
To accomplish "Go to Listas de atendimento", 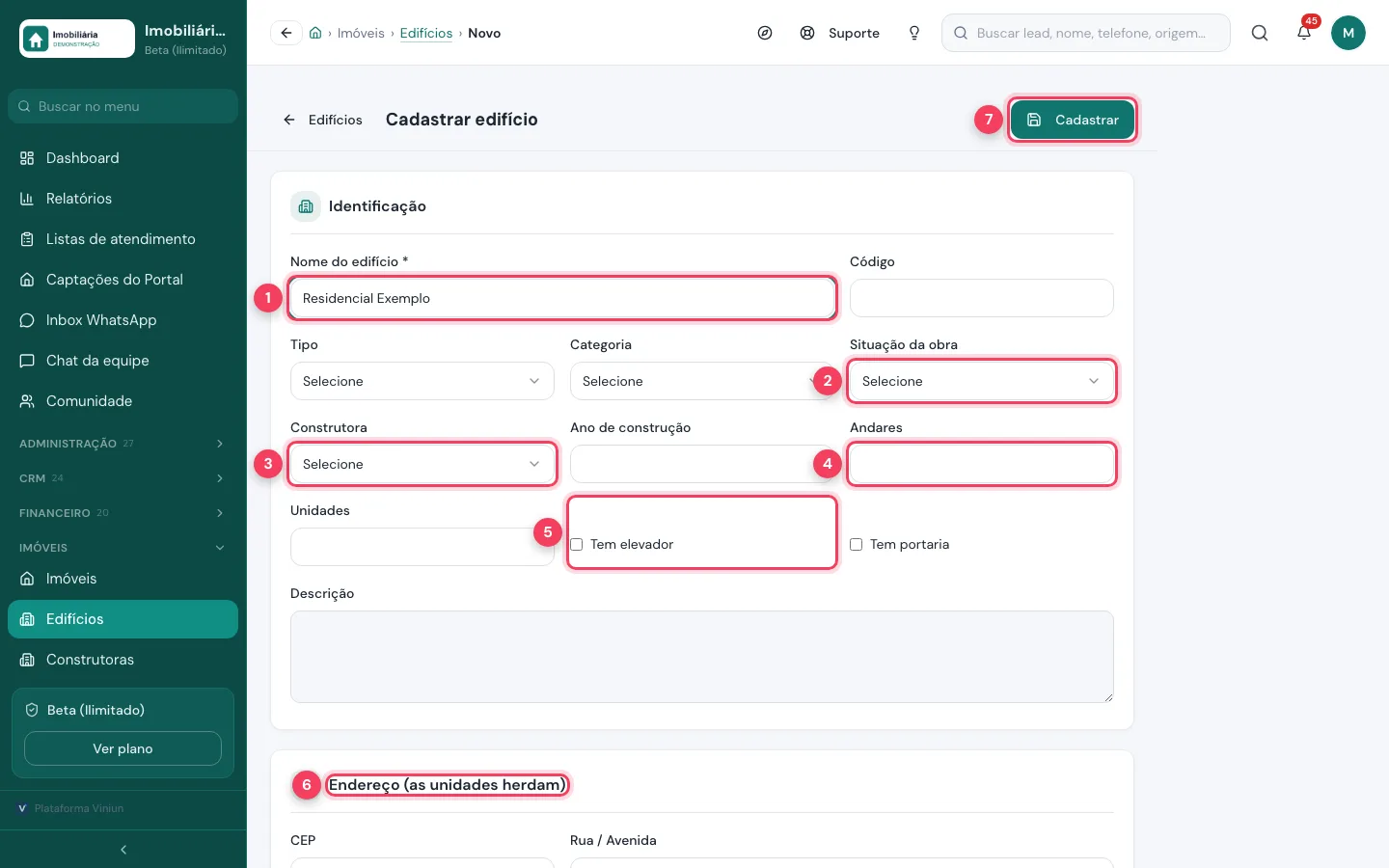I will [123, 239].
